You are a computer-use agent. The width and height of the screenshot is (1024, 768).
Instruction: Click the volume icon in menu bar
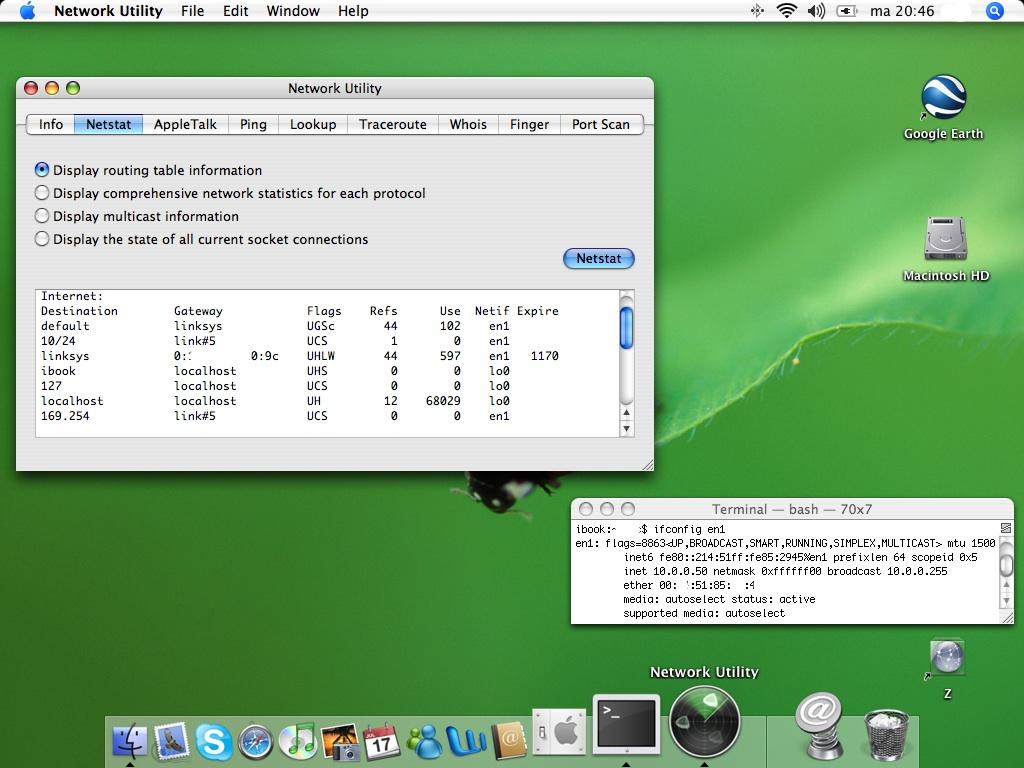pos(816,10)
